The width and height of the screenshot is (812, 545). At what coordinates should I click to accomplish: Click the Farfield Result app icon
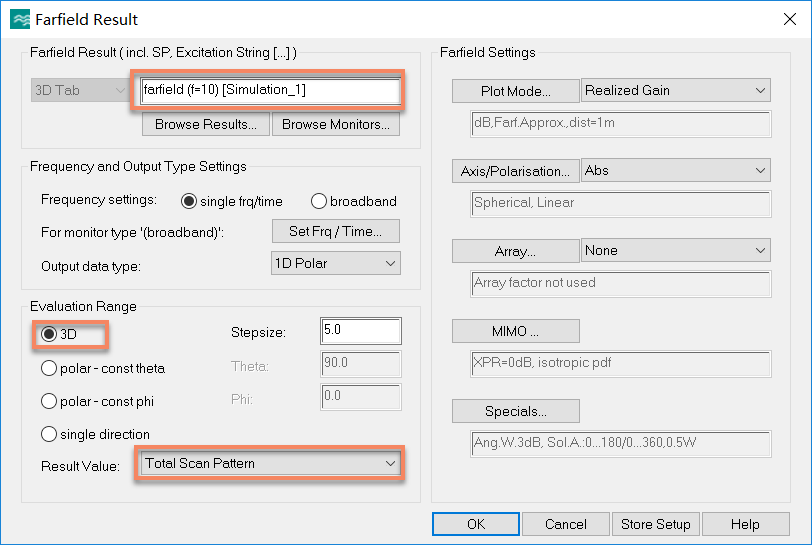(x=20, y=19)
